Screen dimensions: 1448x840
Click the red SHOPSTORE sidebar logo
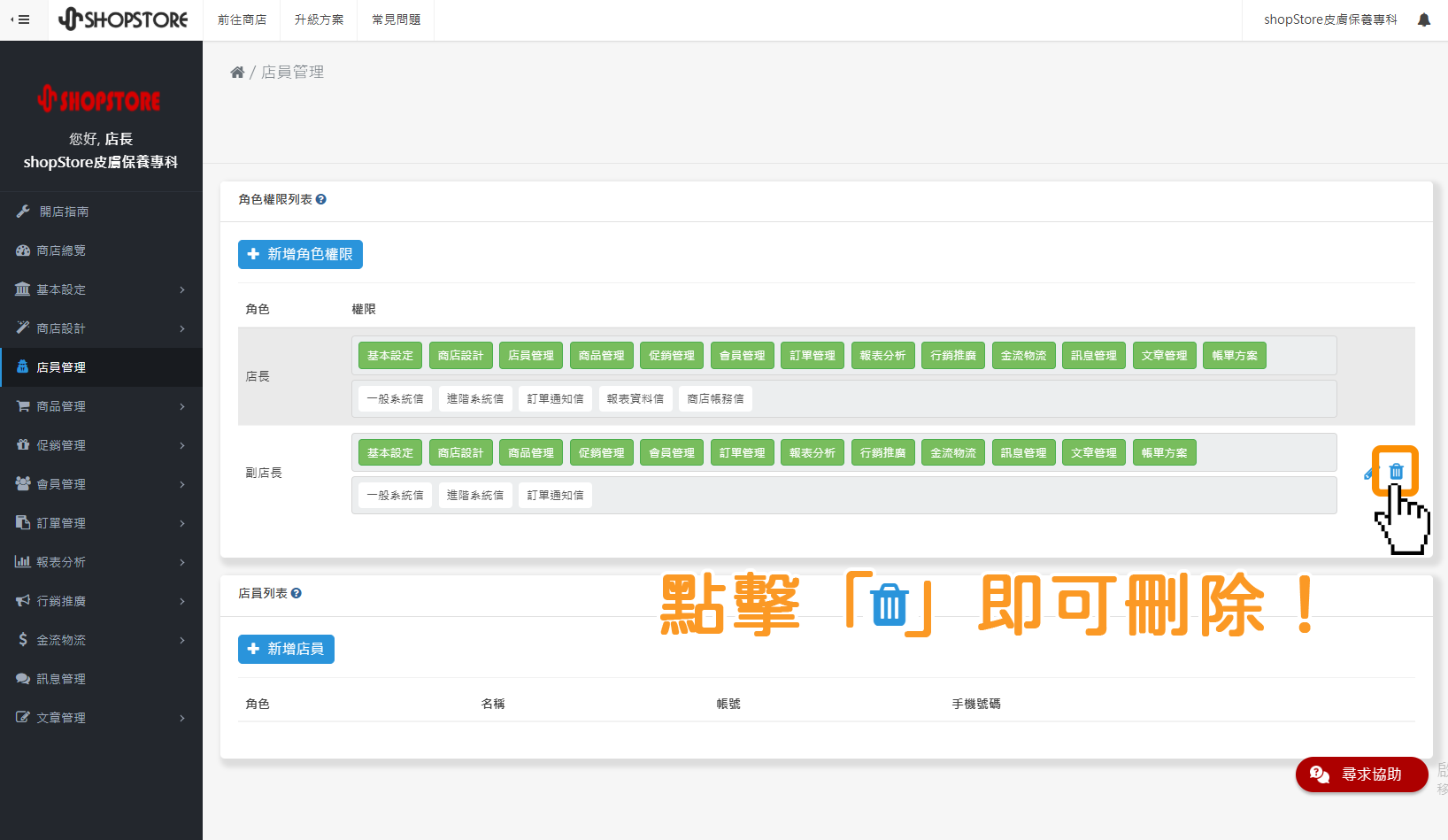pyautogui.click(x=99, y=99)
